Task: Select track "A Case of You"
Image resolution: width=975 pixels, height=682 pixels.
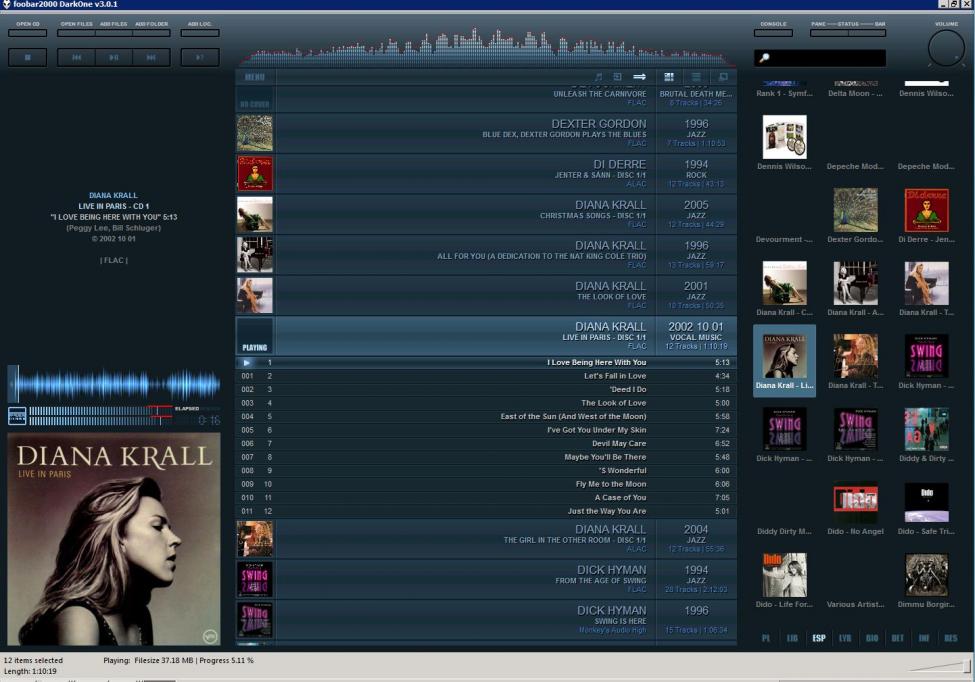Action: click(x=486, y=498)
